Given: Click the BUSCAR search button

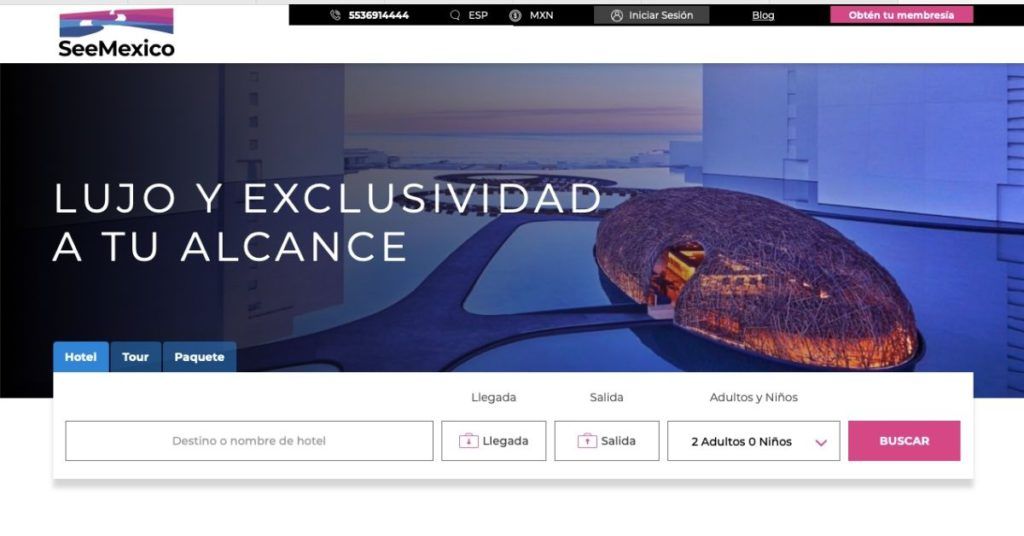Looking at the screenshot, I should (904, 441).
